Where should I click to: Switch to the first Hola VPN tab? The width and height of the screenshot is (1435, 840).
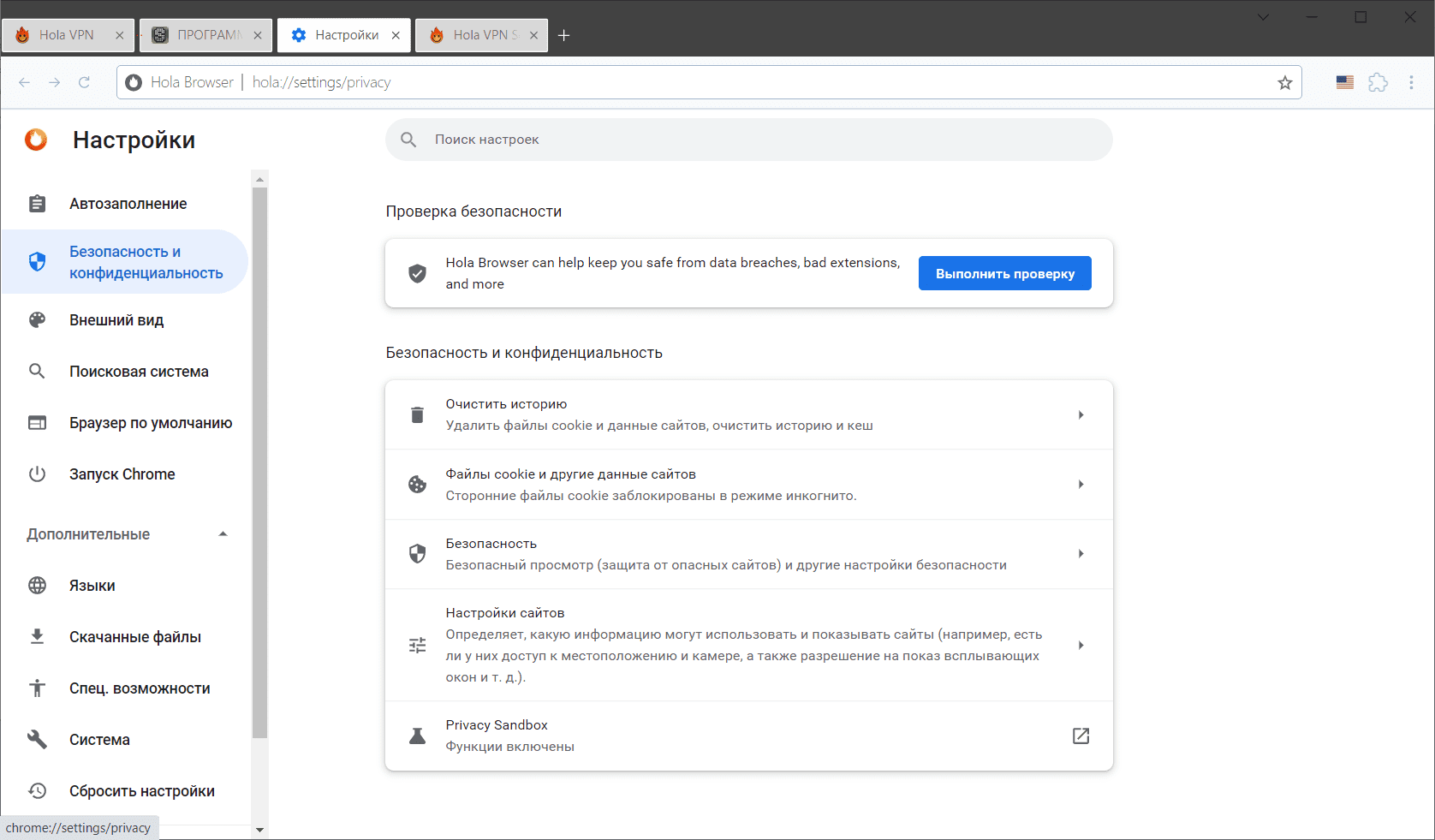tap(66, 35)
